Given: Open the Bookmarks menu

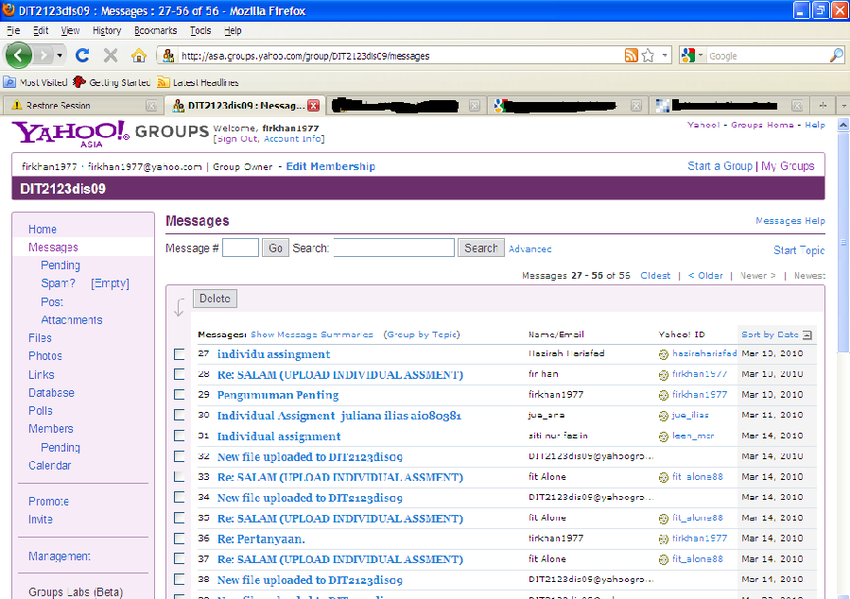Looking at the screenshot, I should (x=155, y=30).
